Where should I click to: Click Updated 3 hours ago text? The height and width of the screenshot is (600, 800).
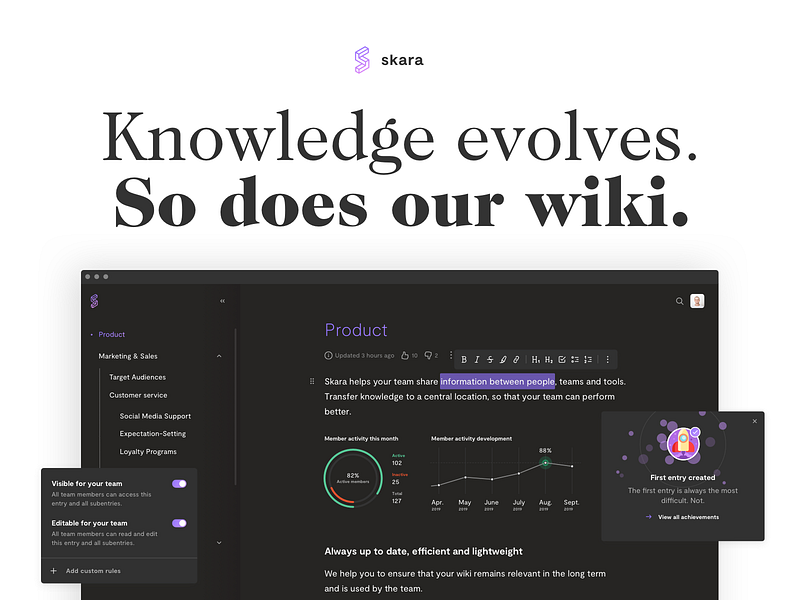click(x=364, y=356)
